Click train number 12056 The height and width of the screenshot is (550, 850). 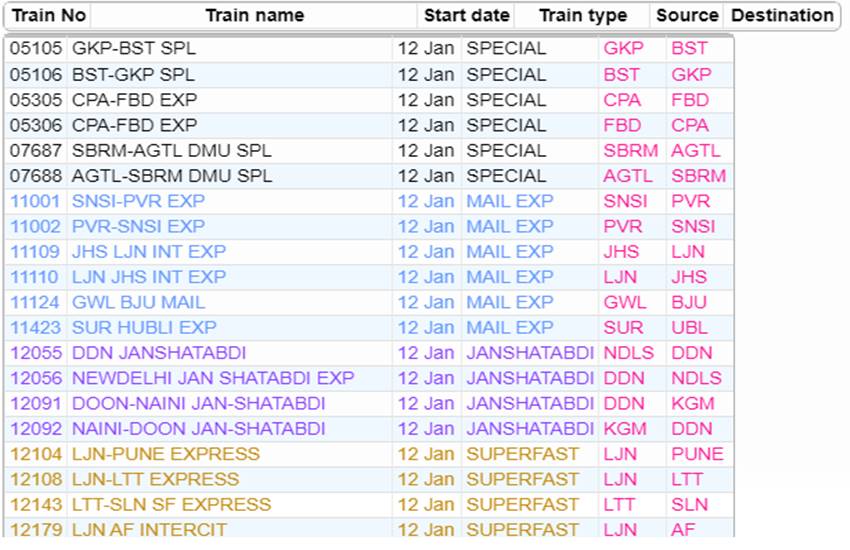pyautogui.click(x=35, y=378)
